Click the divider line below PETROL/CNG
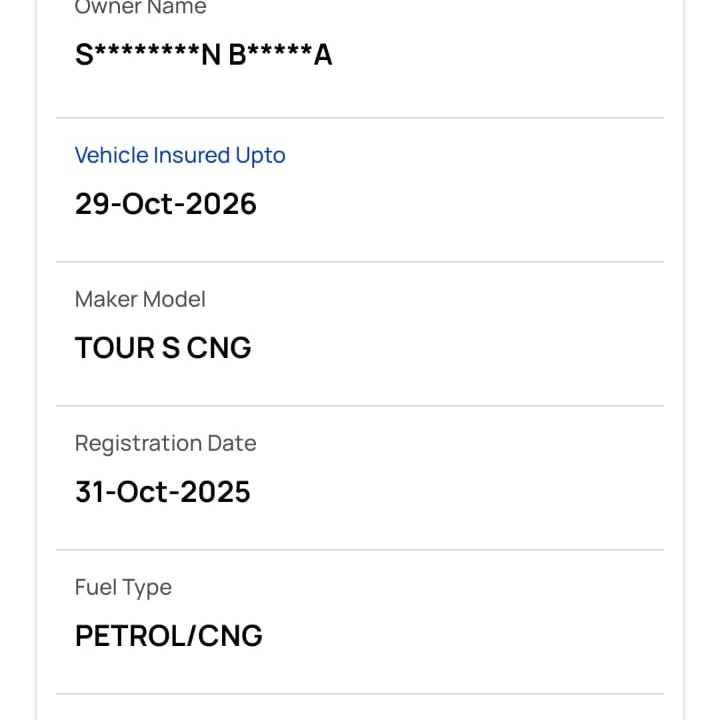The image size is (720, 720). [360, 694]
